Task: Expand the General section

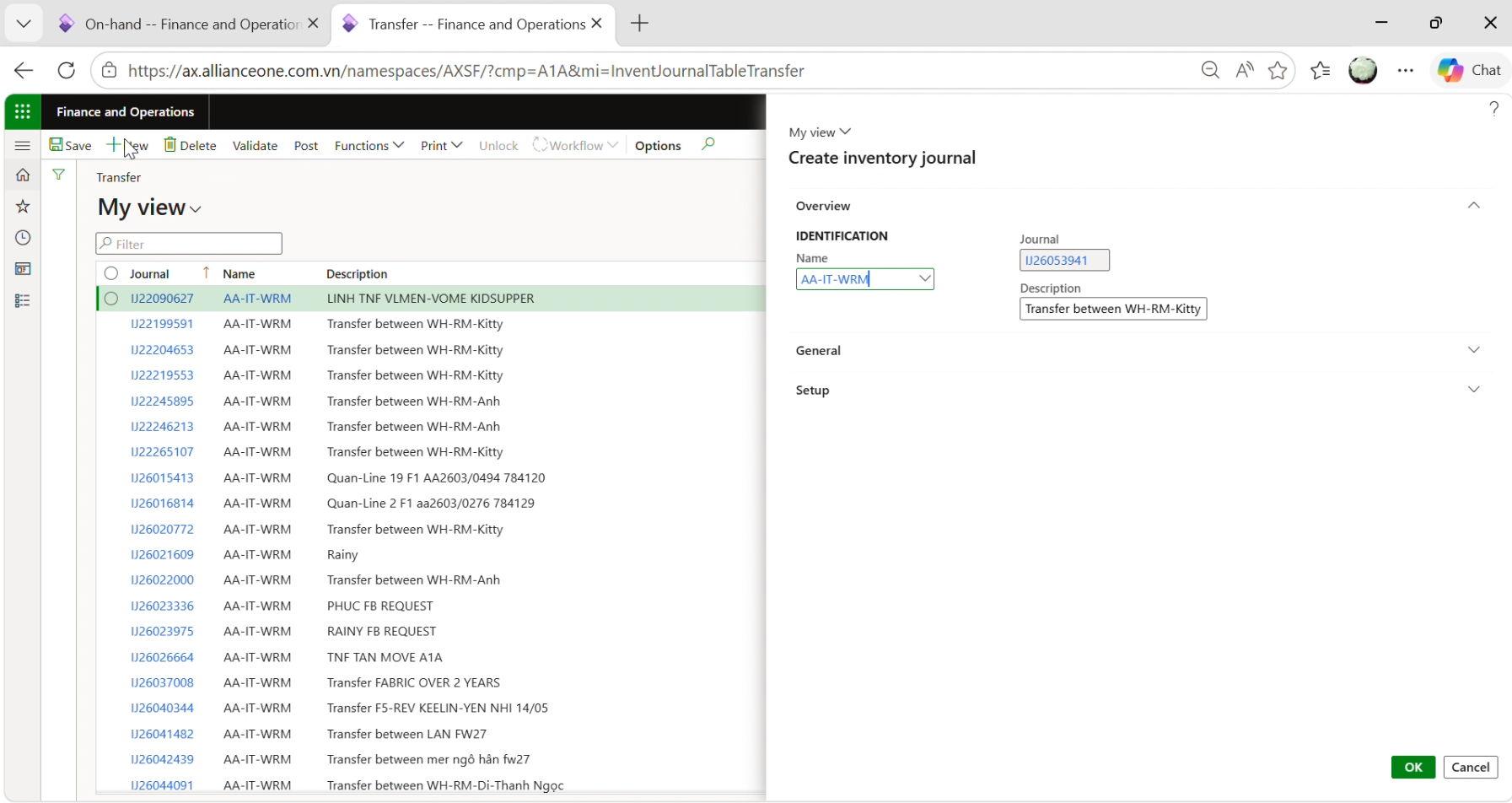Action: (x=1473, y=350)
